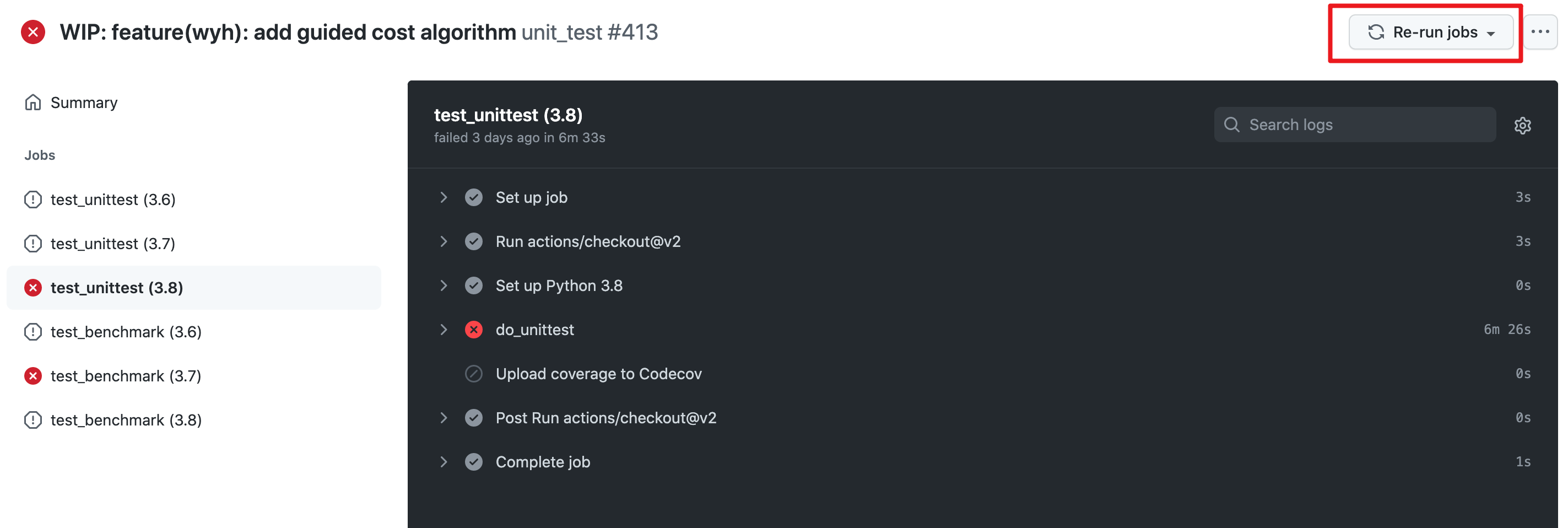Open the Re-run jobs dropdown
This screenshot has height=528, width=1568.
(x=1430, y=33)
